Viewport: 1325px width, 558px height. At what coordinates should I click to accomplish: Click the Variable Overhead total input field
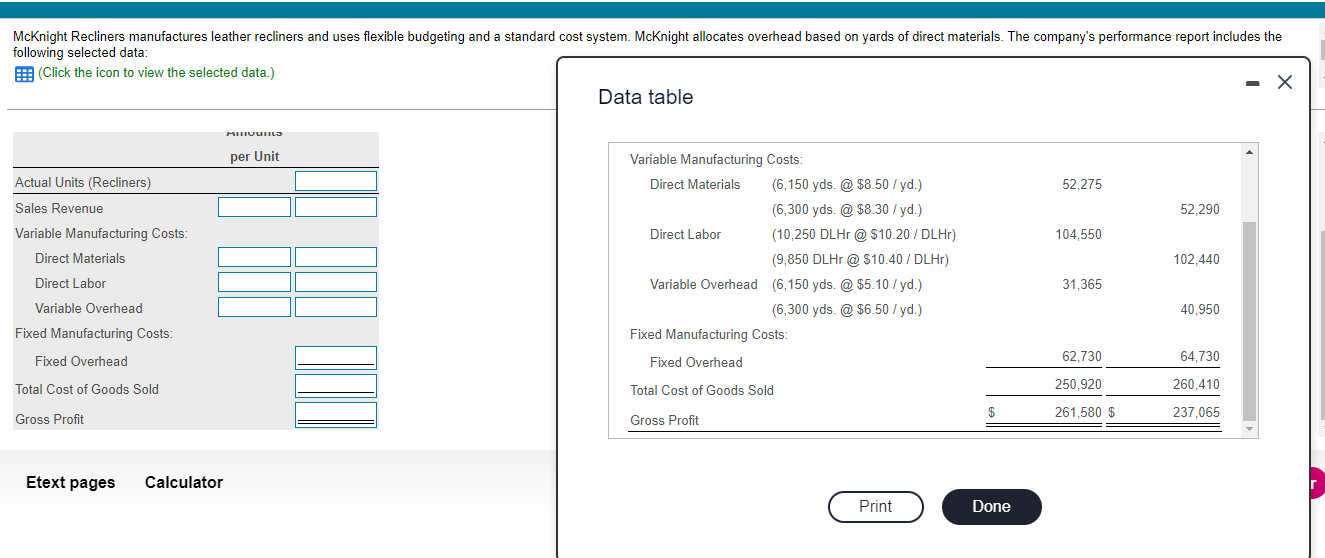click(336, 307)
